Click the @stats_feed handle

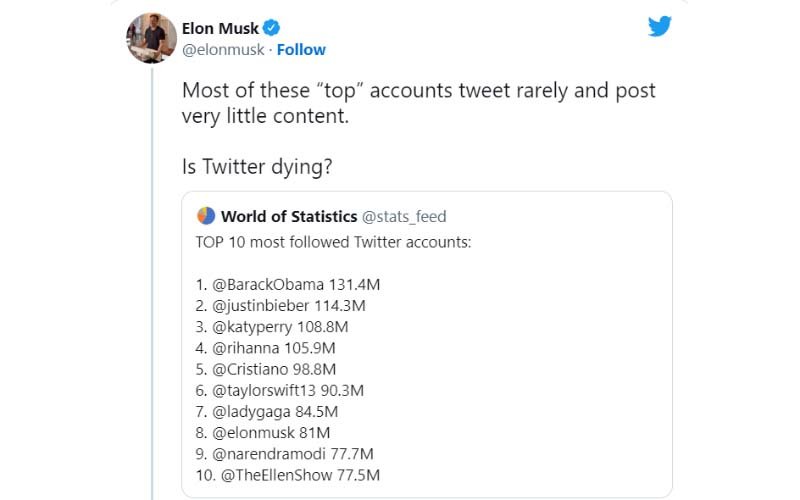(x=403, y=217)
